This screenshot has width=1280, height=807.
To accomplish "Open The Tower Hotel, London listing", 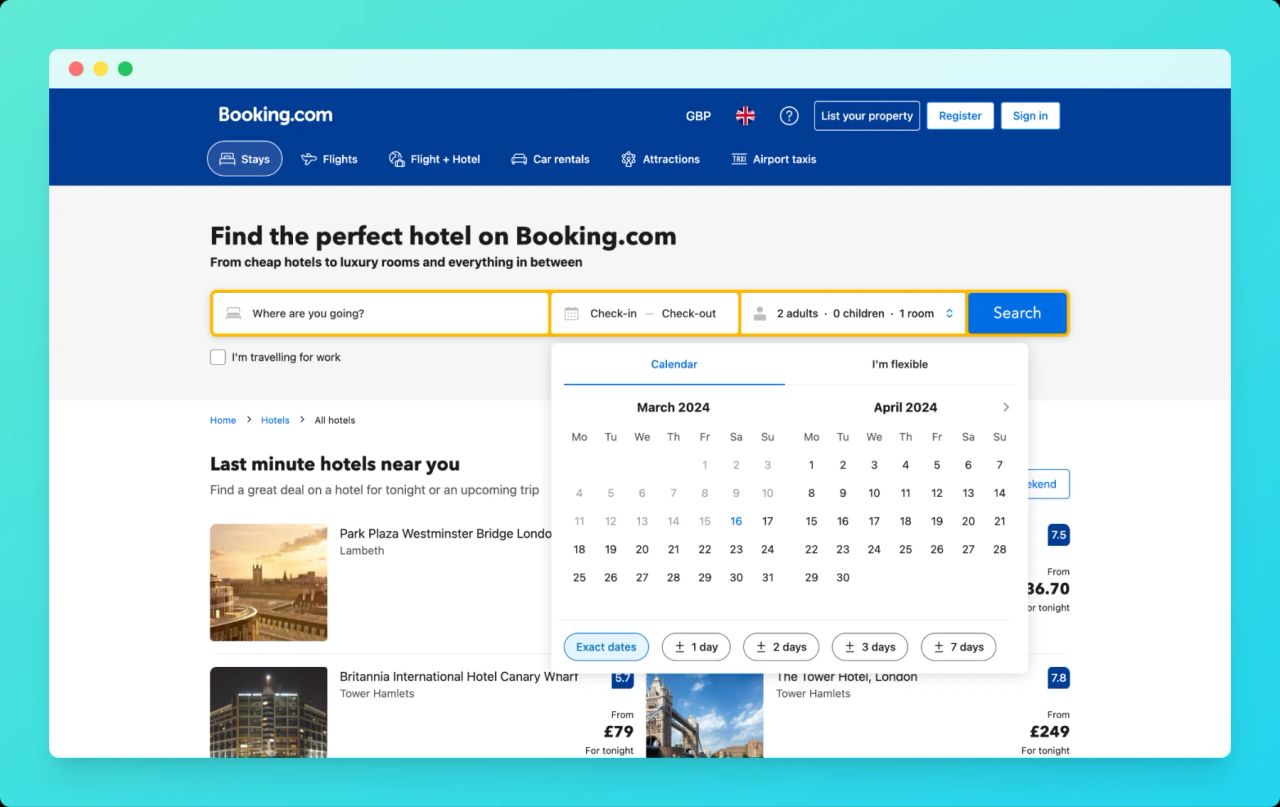I will point(846,677).
